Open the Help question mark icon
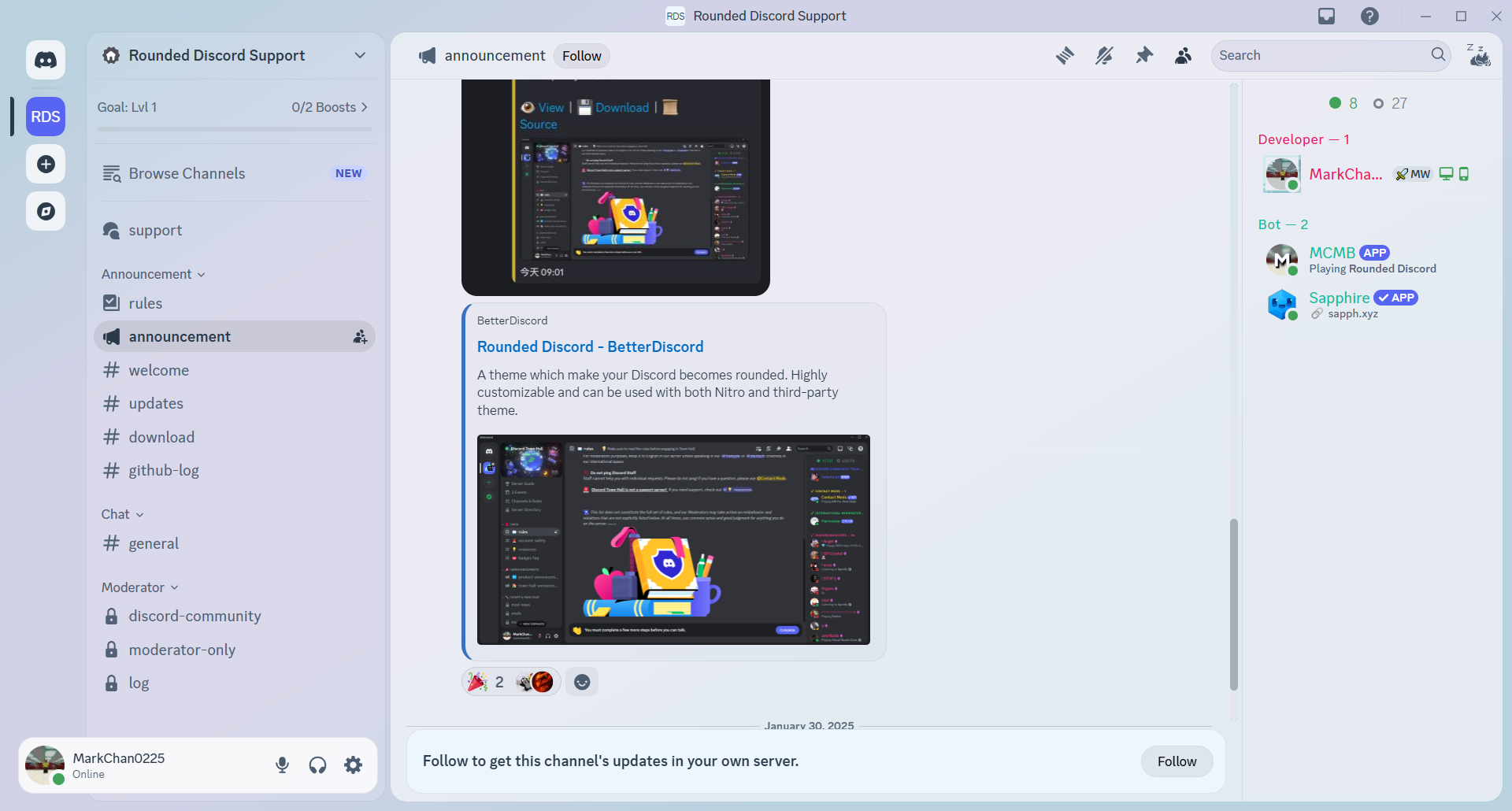Screen dimensions: 1512x811 pos(1370,16)
